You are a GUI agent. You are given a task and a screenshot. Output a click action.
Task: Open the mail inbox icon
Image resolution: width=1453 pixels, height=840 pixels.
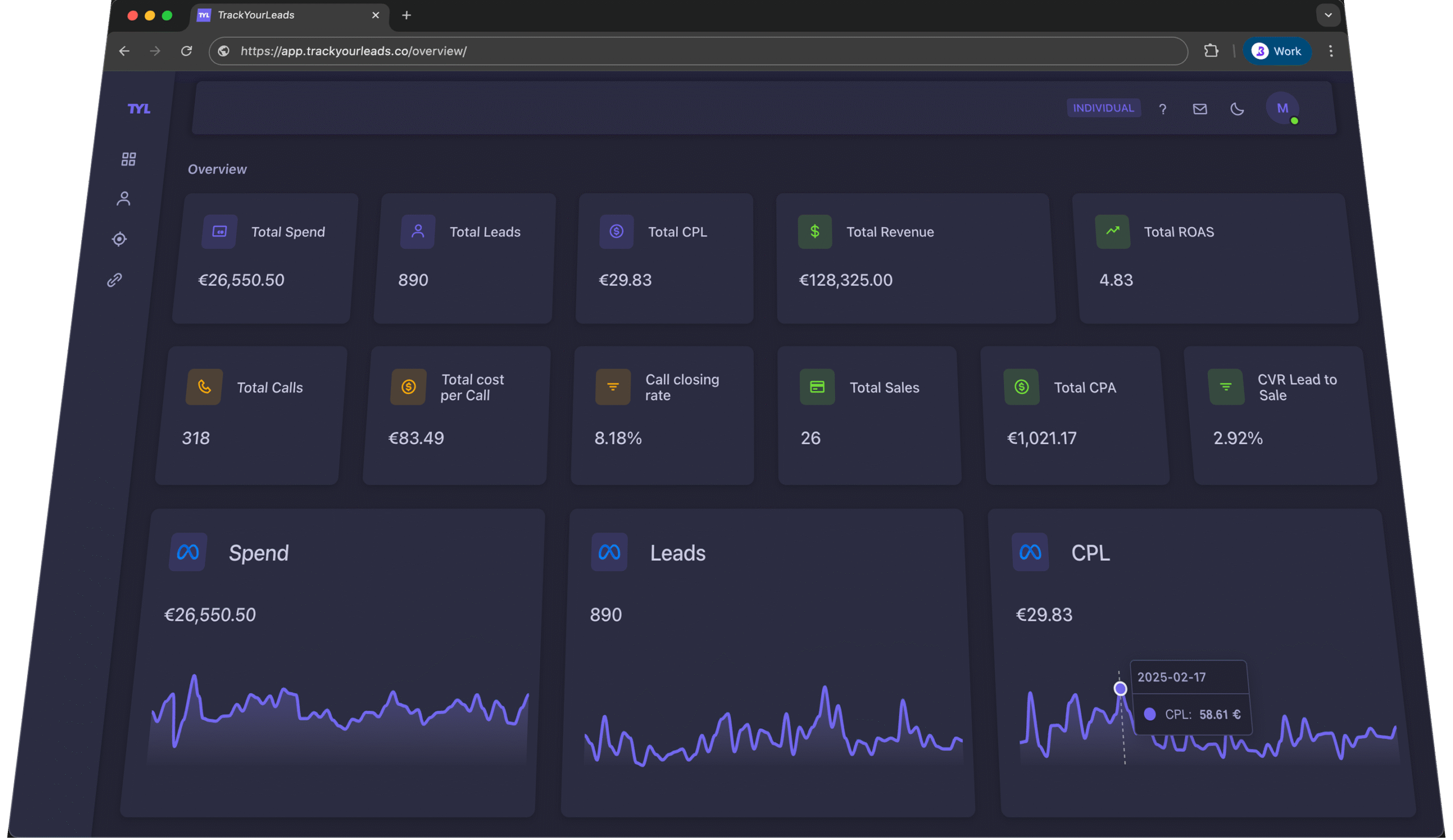click(x=1199, y=109)
